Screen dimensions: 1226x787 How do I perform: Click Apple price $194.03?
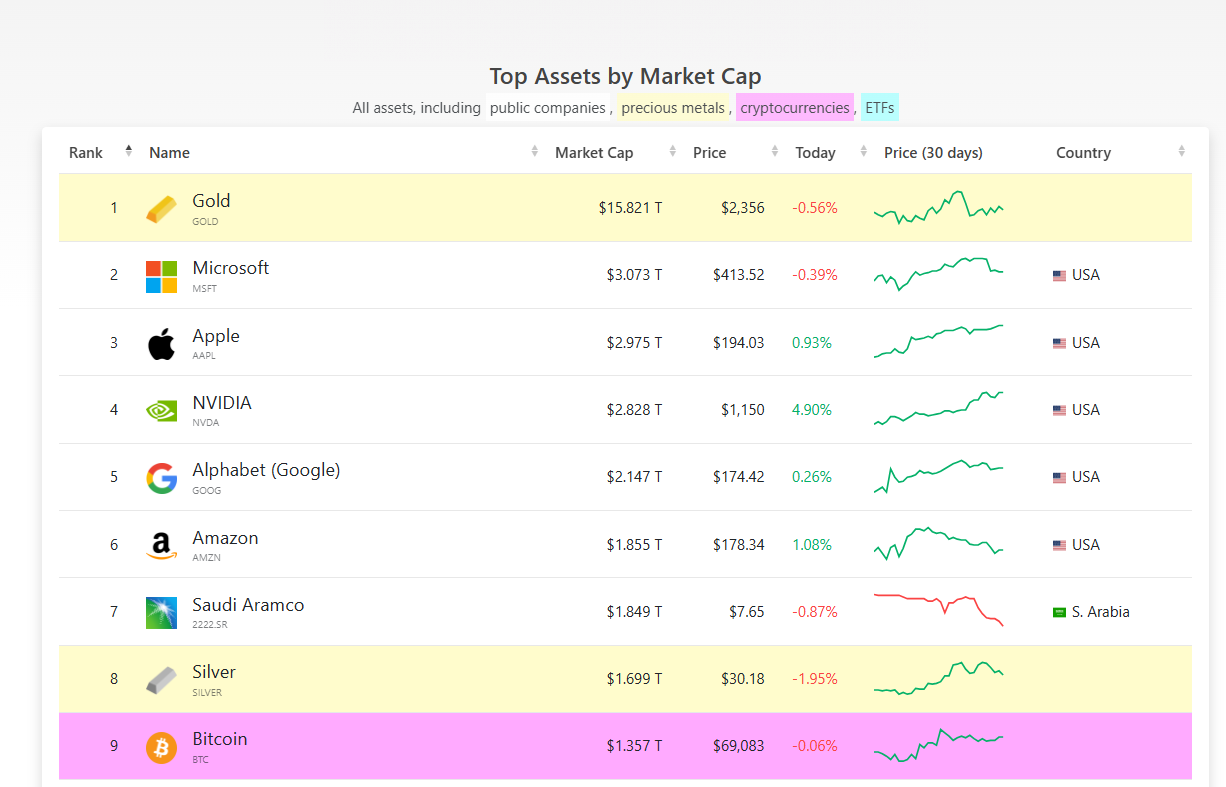(739, 343)
